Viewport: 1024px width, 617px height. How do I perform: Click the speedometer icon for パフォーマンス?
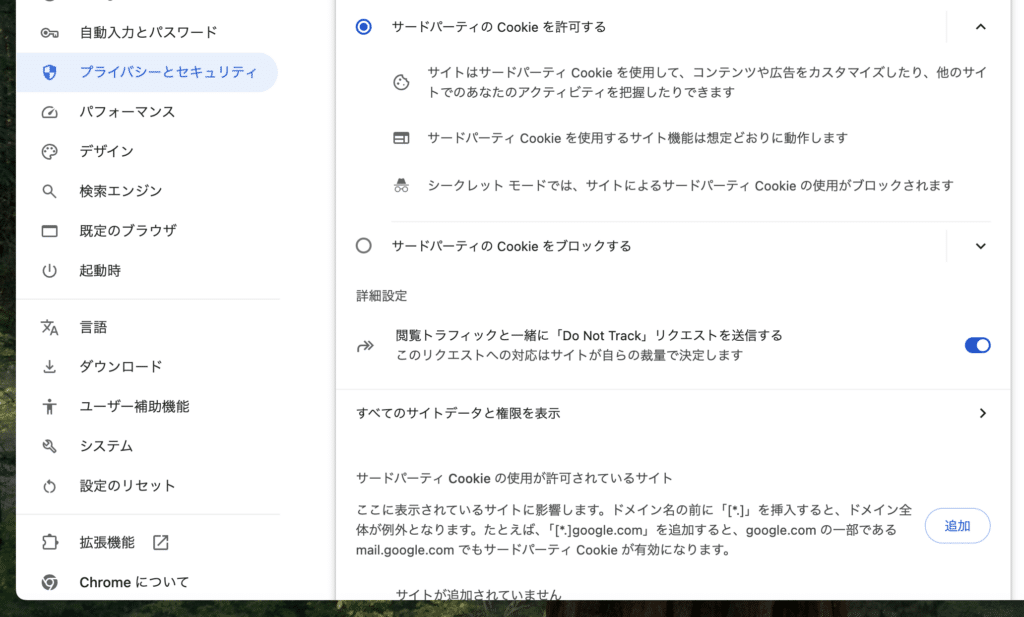[x=50, y=112]
